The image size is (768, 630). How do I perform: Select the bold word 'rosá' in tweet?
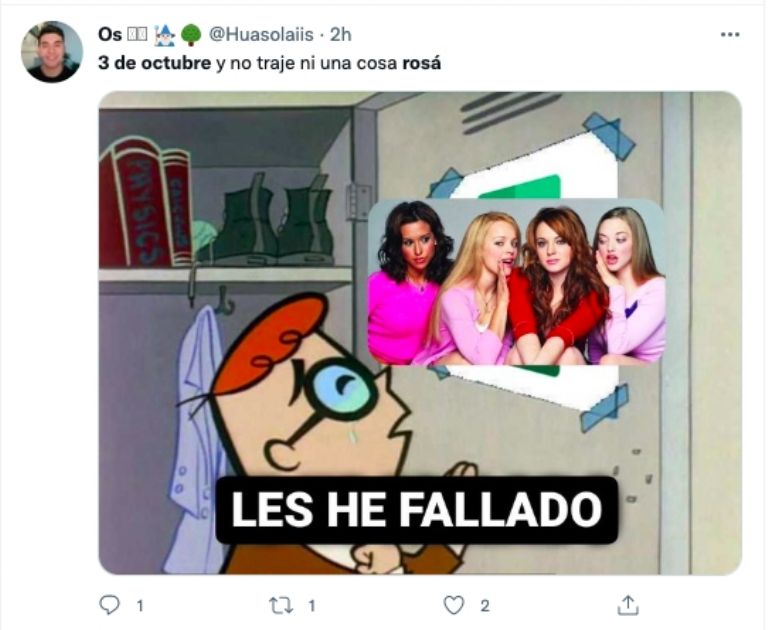point(421,63)
